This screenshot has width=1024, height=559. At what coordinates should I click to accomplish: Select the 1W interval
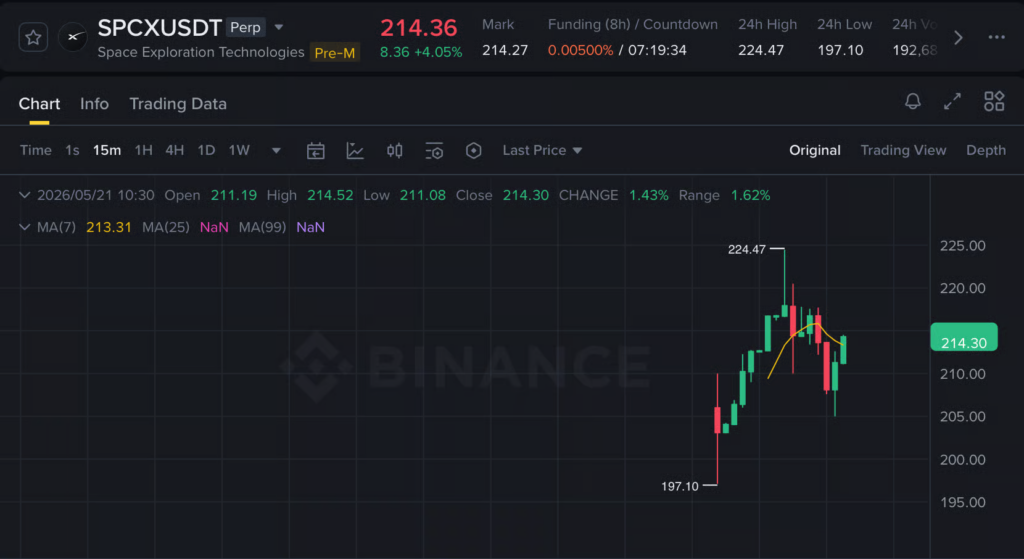[239, 150]
